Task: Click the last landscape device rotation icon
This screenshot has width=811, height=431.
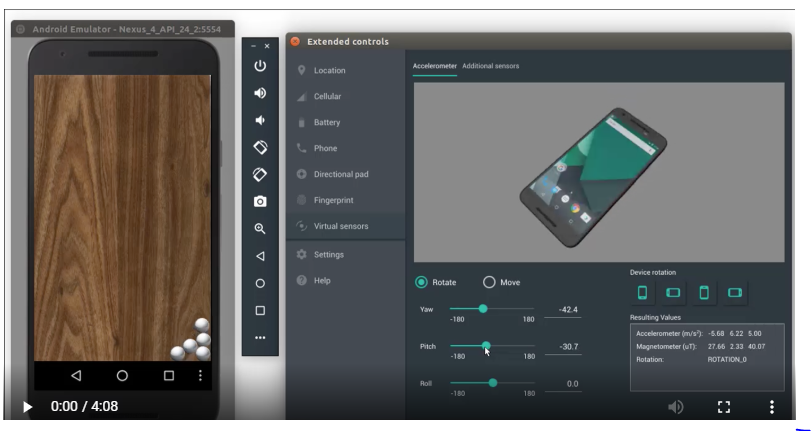Action: point(735,292)
